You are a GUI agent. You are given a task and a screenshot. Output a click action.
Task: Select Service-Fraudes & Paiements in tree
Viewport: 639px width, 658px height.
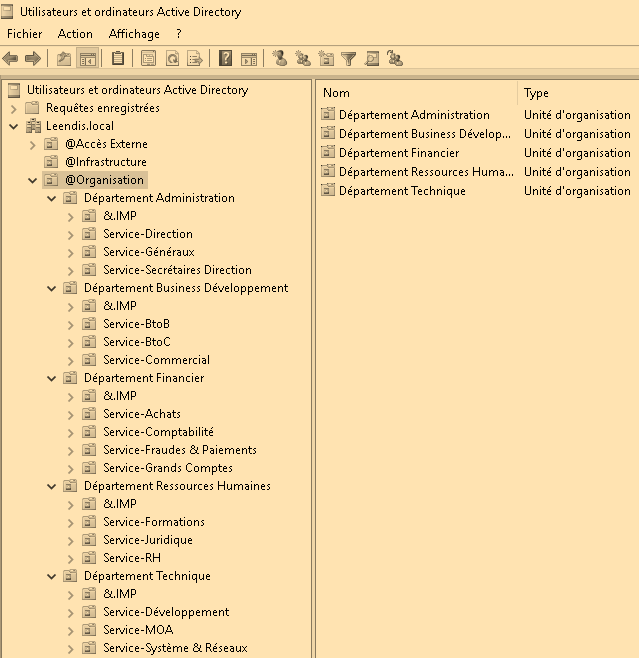180,450
